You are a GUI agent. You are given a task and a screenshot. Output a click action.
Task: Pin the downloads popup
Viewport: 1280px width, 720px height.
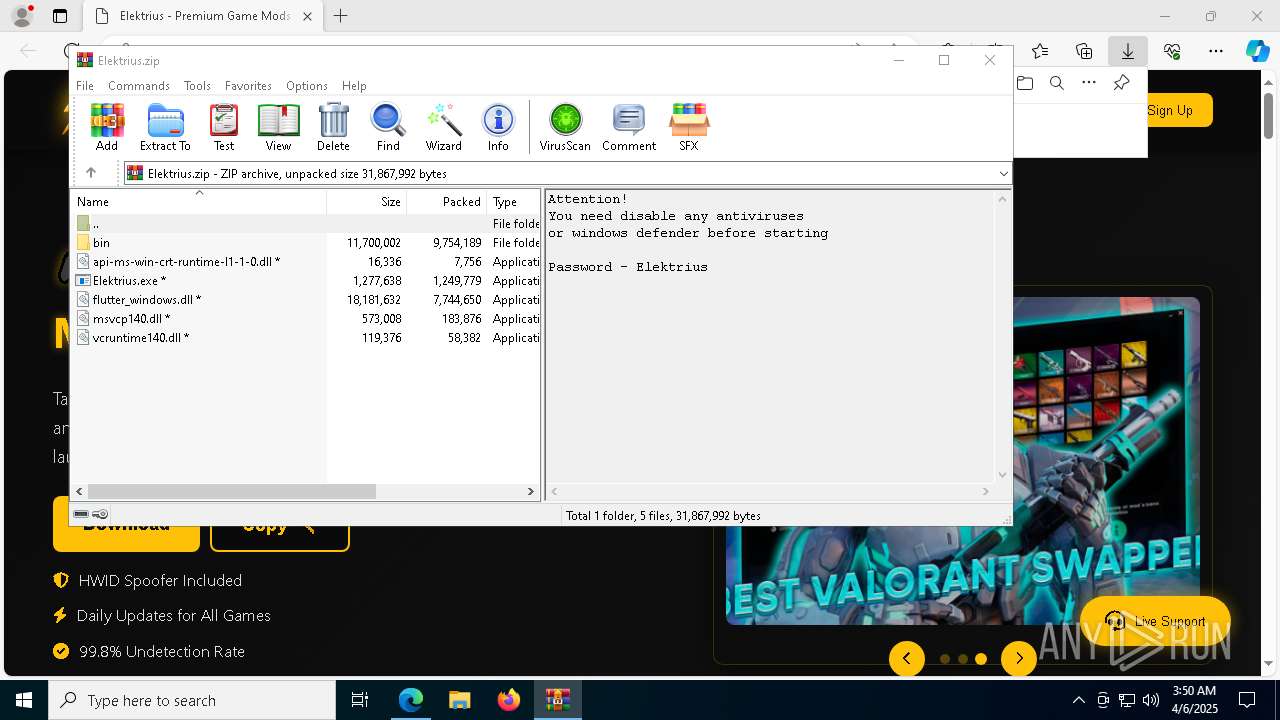(x=1121, y=83)
